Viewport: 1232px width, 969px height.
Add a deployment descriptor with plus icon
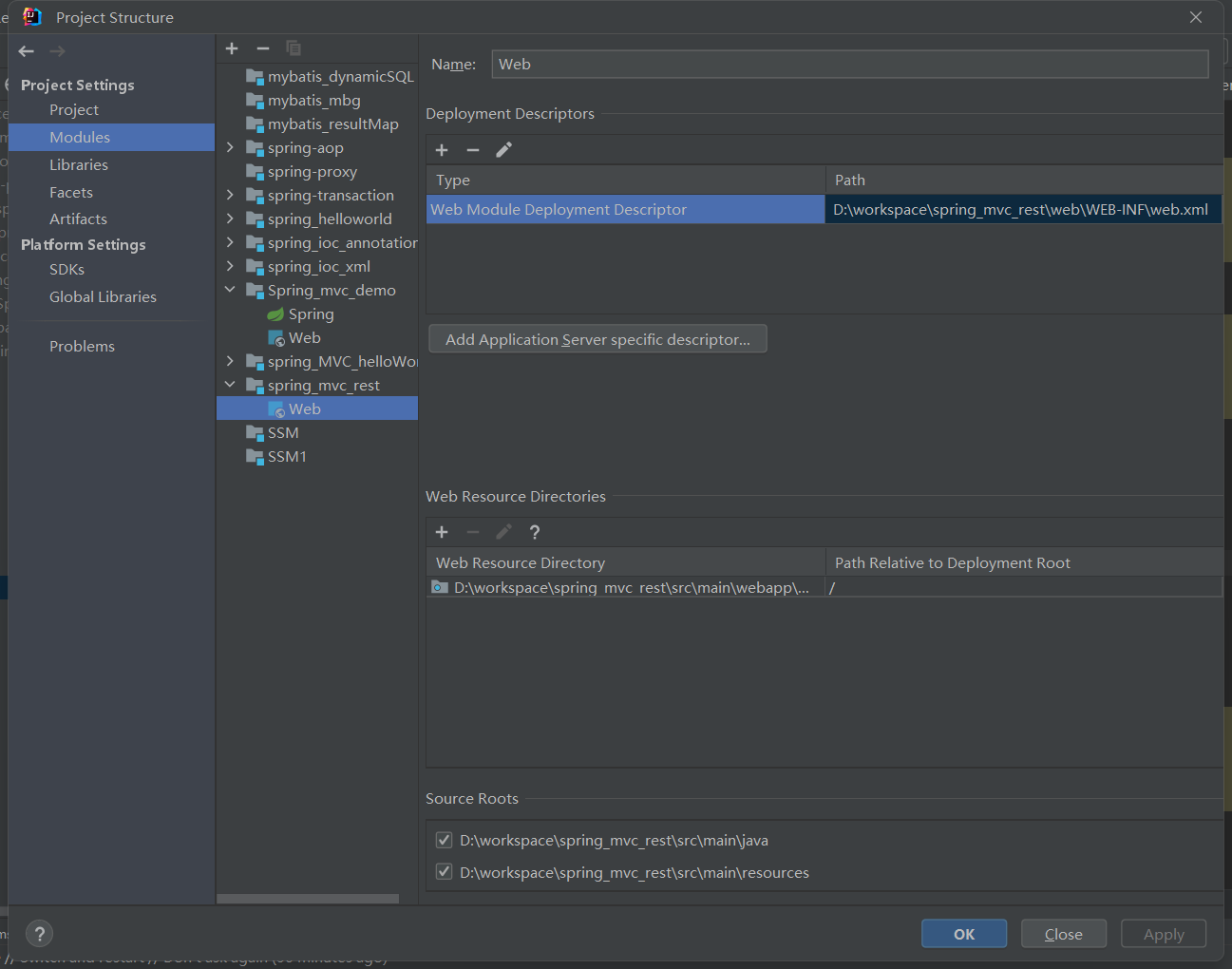point(442,150)
